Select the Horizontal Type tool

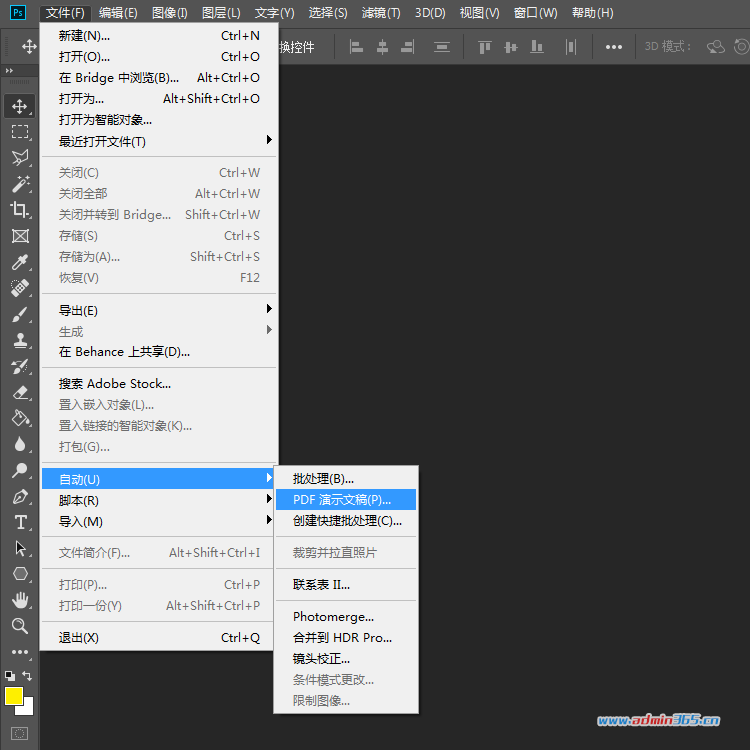(20, 522)
